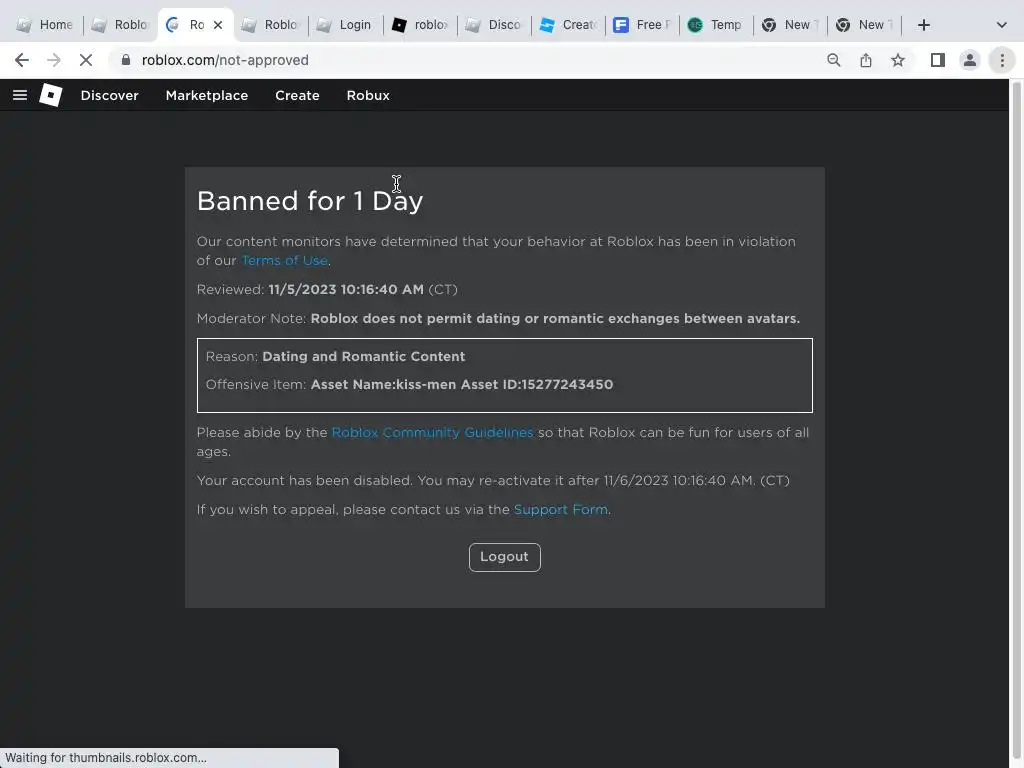Click the reviewed date '11/5/2023 10:16:40 AM'
This screenshot has height=768, width=1024.
coord(346,289)
